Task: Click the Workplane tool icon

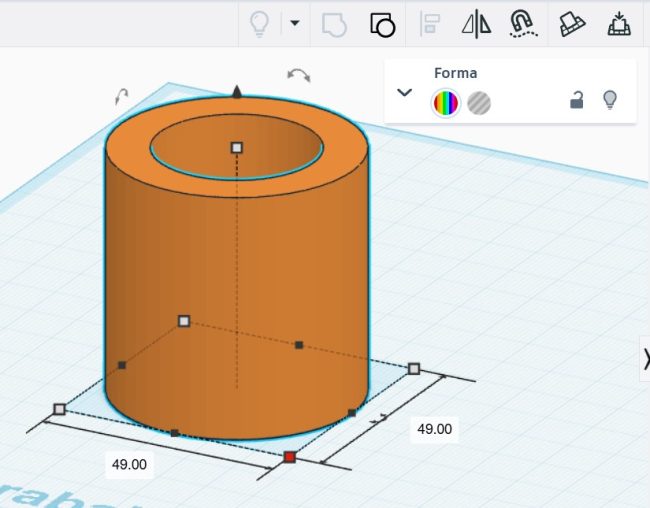Action: click(x=572, y=24)
